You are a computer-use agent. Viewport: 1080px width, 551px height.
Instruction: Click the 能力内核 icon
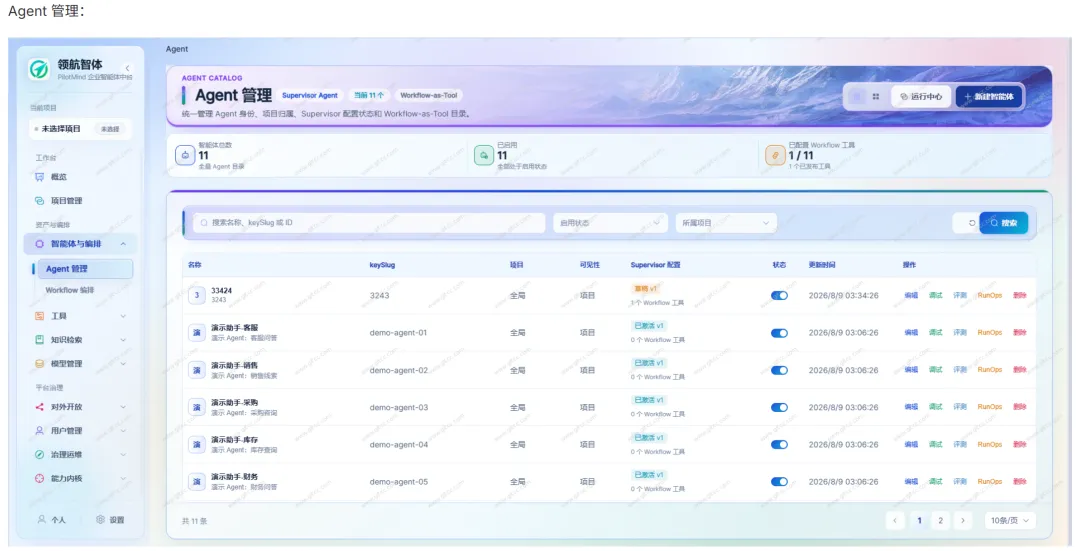(39, 478)
